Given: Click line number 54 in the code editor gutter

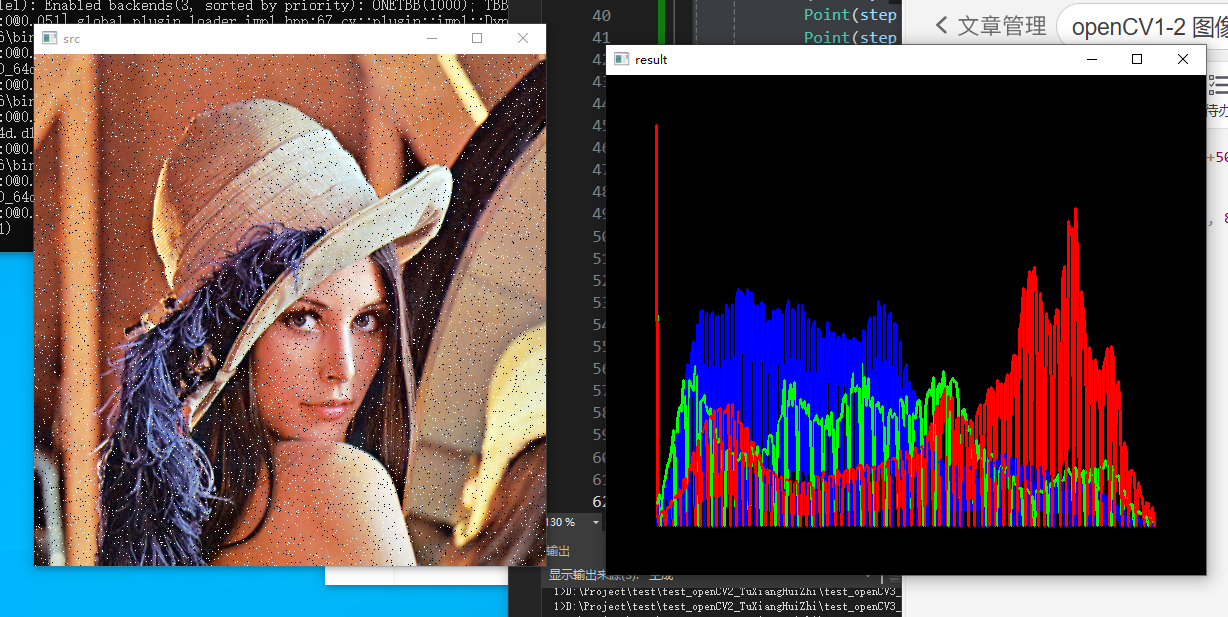Looking at the screenshot, I should click(599, 324).
